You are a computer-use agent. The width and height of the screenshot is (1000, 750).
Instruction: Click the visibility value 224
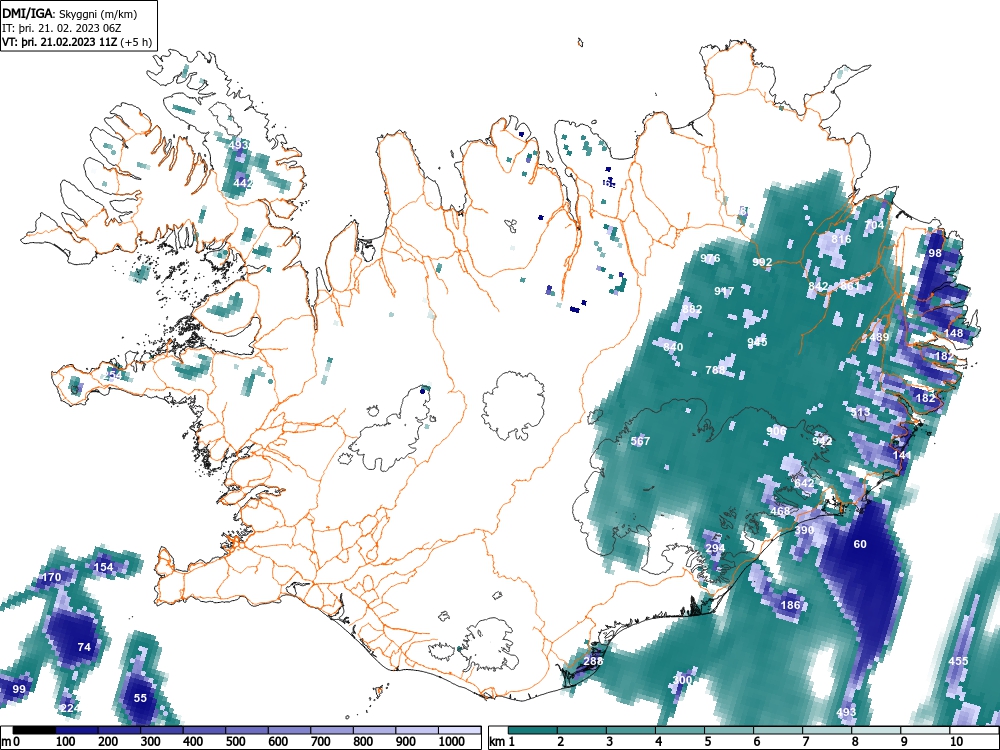(x=70, y=708)
